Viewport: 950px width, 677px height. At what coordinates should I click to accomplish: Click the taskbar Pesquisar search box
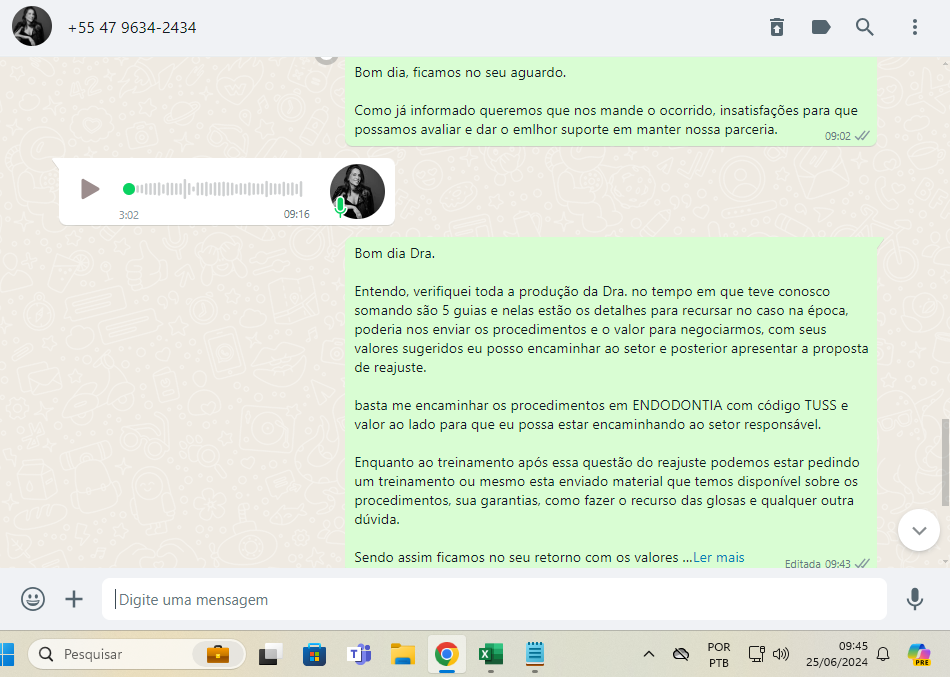[x=137, y=655]
